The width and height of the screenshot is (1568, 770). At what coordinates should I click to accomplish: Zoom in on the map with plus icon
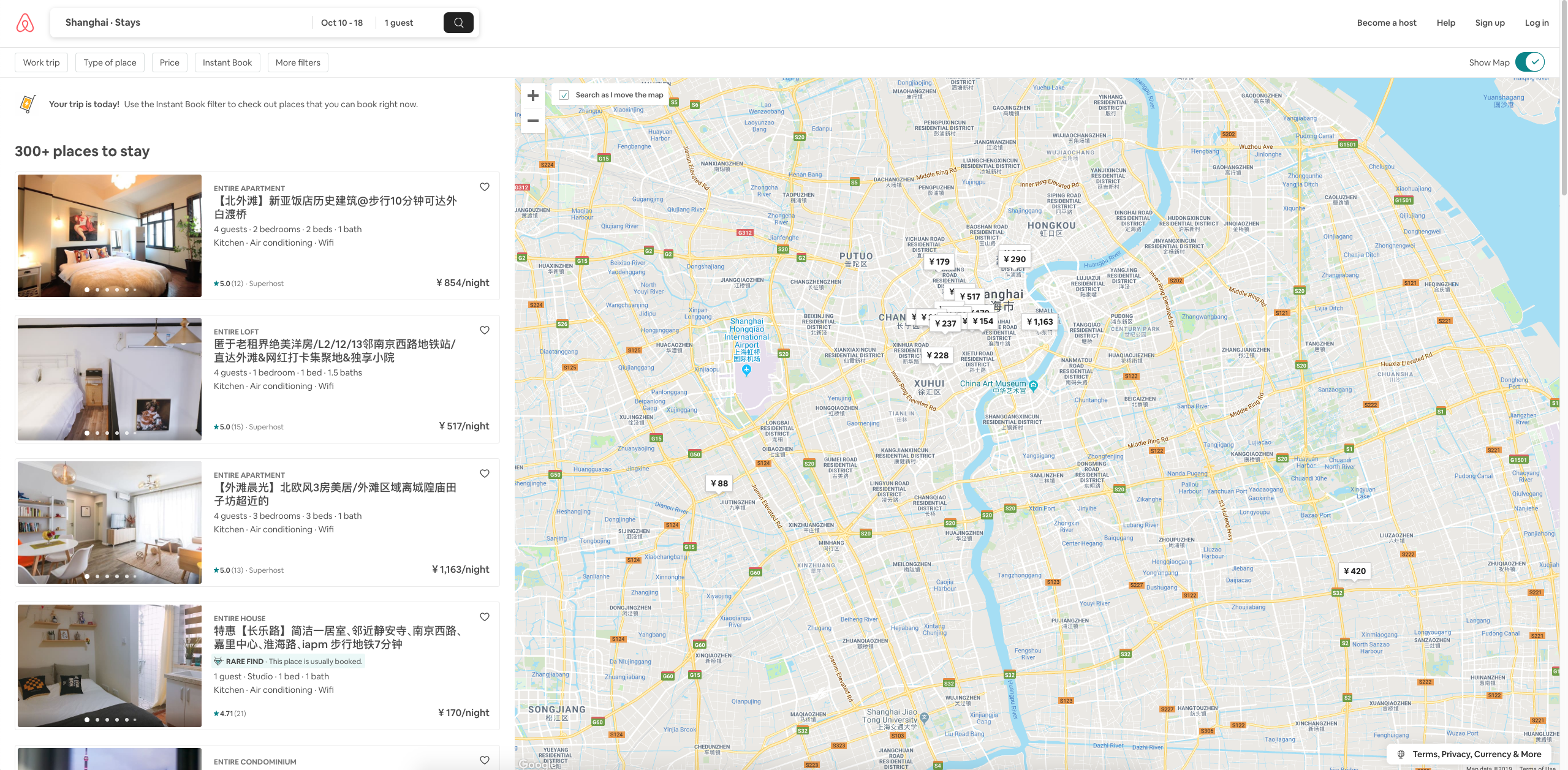point(533,96)
